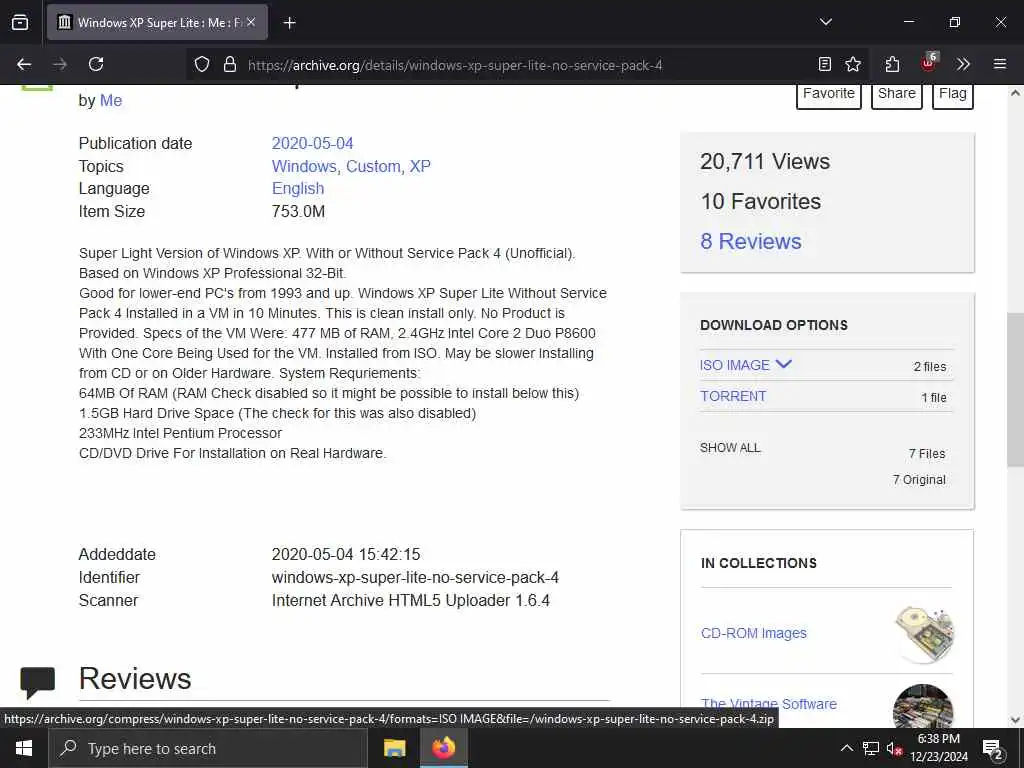This screenshot has width=1024, height=768.
Task: Open The Vintage Software collection link
Action: [x=769, y=704]
